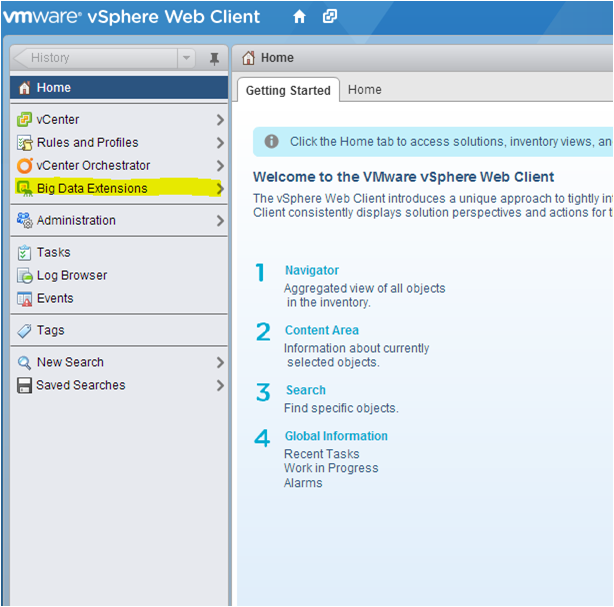Image resolution: width=614 pixels, height=607 pixels.
Task: Click the home icon in top banner
Action: pos(299,16)
